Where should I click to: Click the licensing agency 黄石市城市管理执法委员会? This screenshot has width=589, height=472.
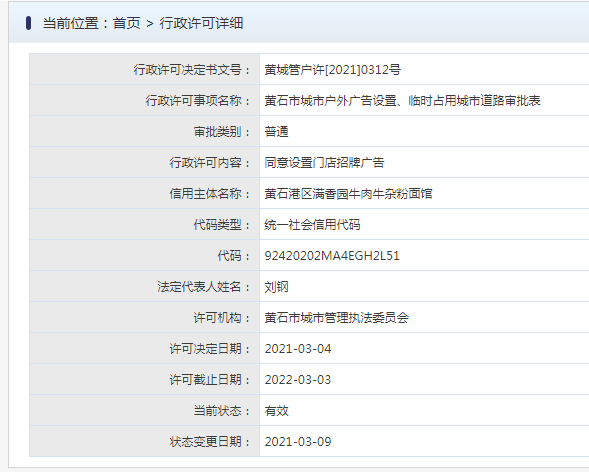(337, 318)
